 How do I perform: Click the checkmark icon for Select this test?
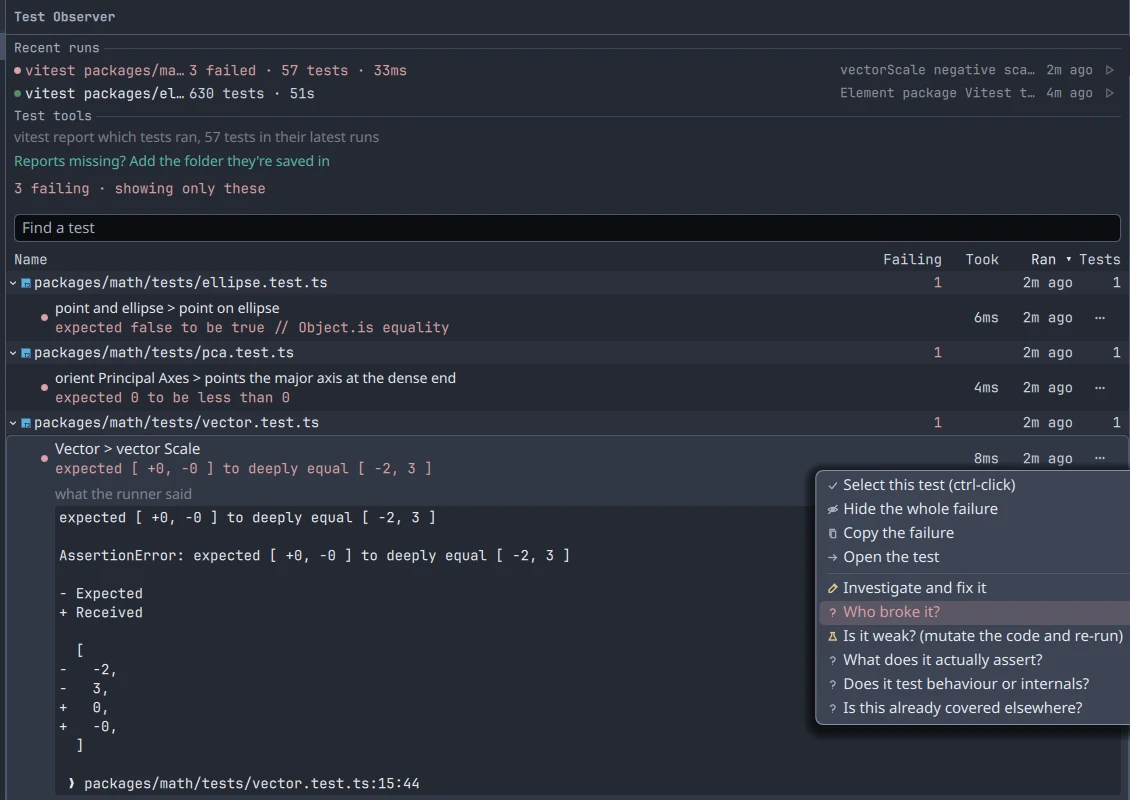tap(832, 486)
